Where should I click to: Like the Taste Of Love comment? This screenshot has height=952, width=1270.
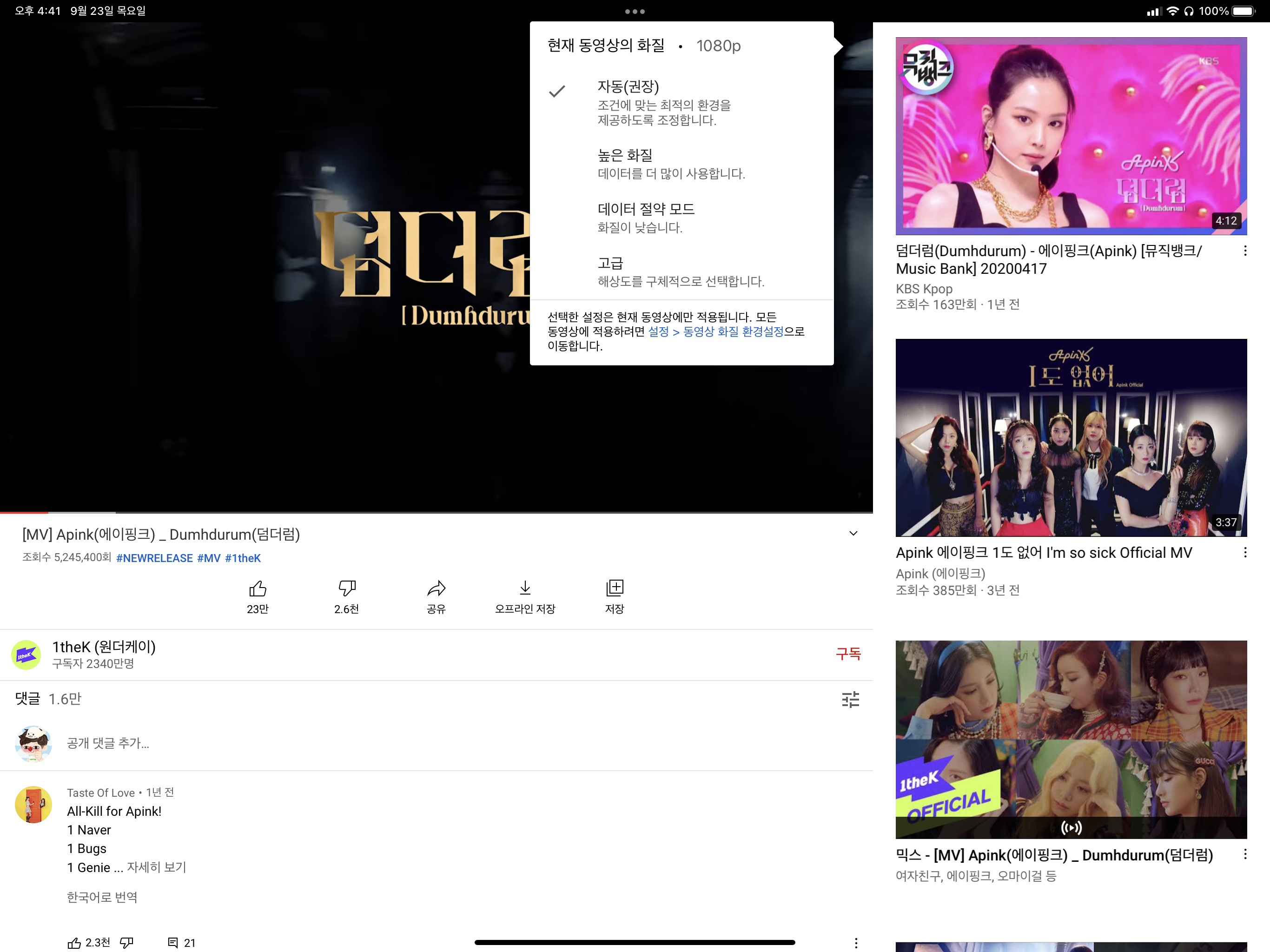pos(74,942)
